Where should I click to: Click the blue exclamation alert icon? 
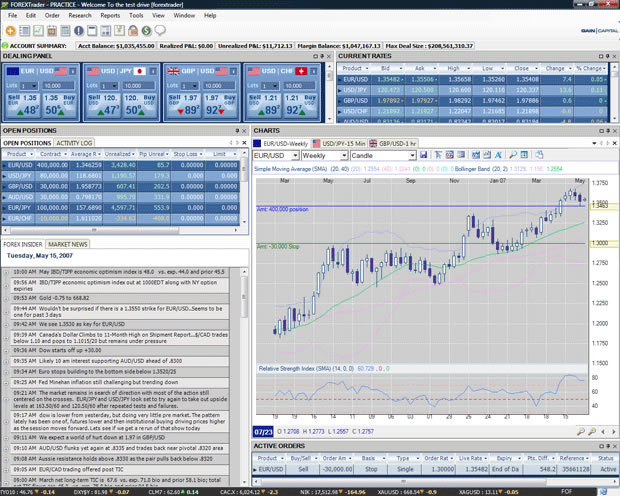tap(79, 30)
